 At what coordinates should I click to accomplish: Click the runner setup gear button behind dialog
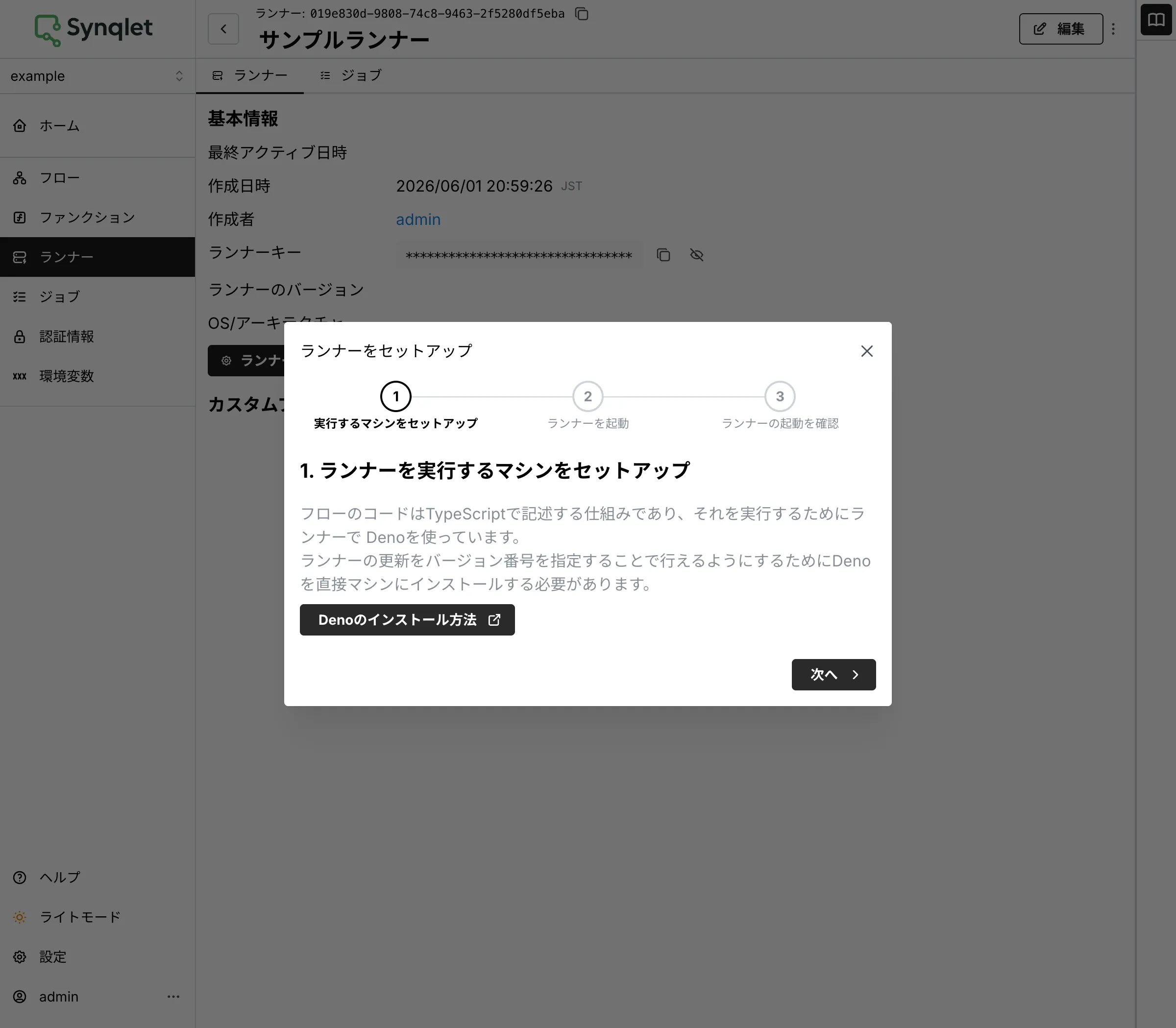click(246, 360)
